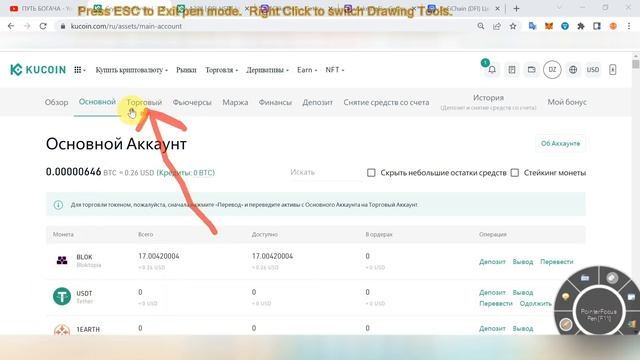The image size is (640, 360).
Task: Click the KuCoin logo
Action: (38, 70)
